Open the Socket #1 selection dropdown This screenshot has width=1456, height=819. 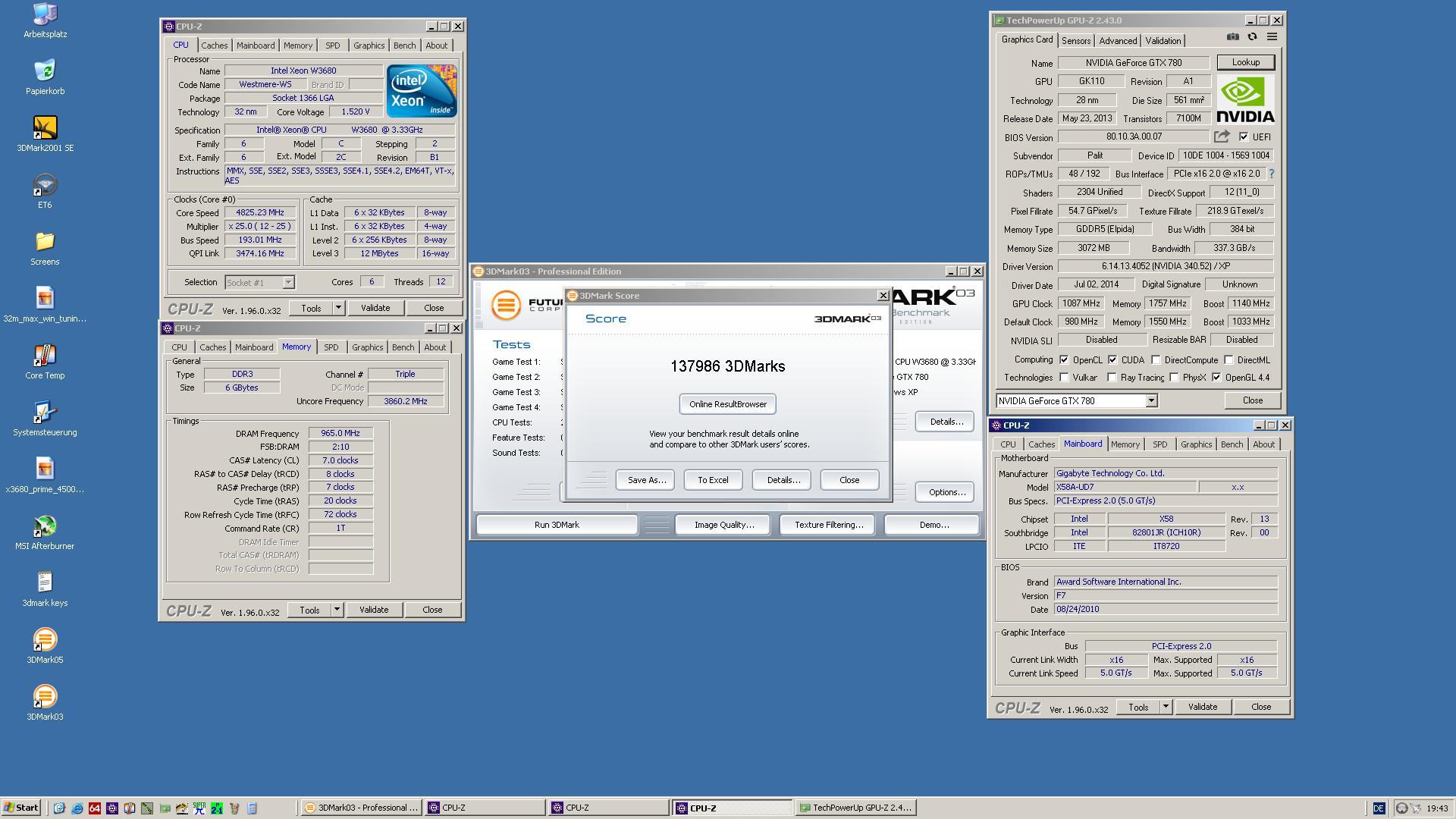coord(288,282)
